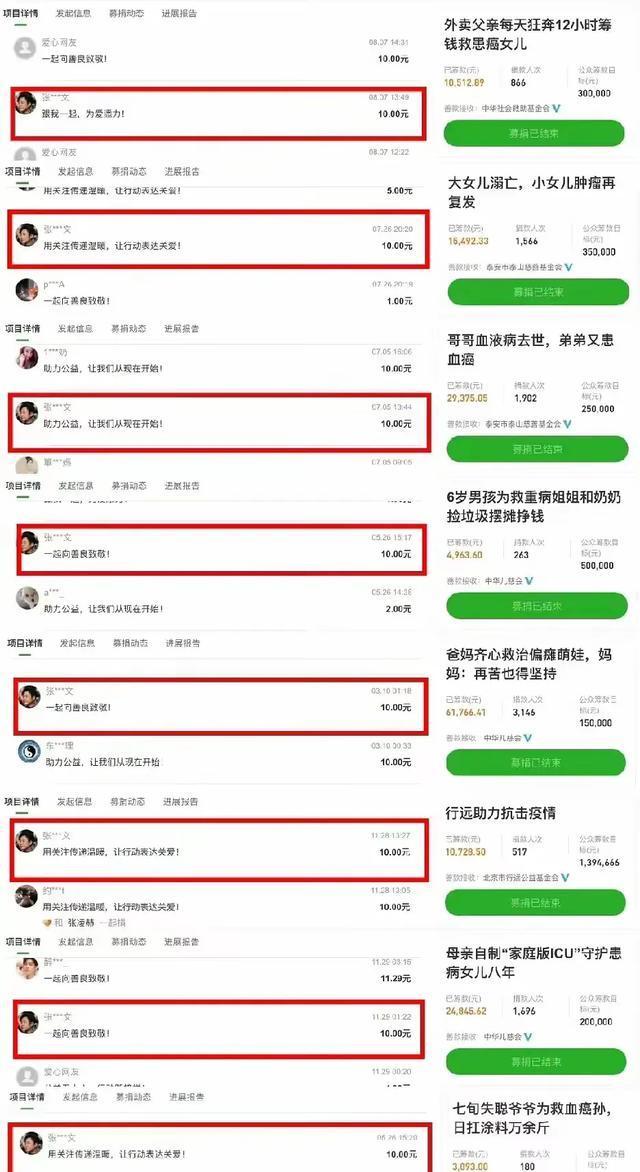The height and width of the screenshot is (1172, 640).
Task: Click avatar of 张***文 in 08.07 13:49 entry
Action: (x=25, y=103)
